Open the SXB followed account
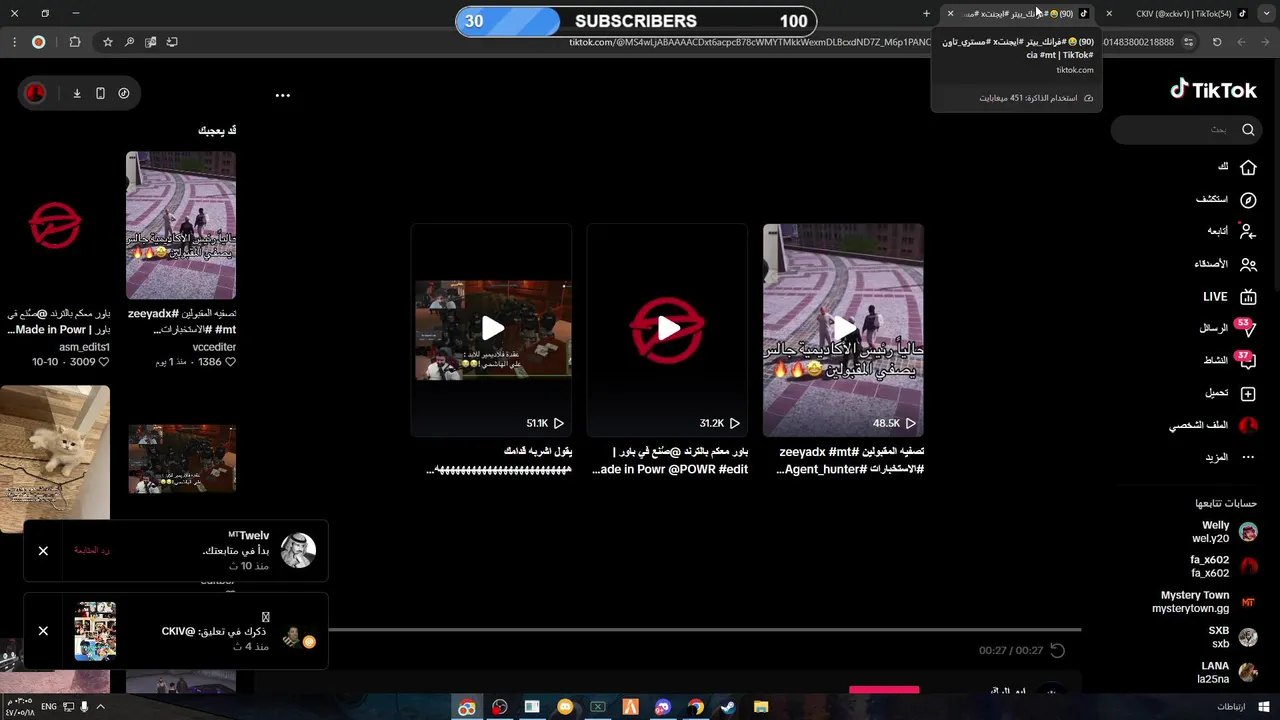 (1232, 637)
